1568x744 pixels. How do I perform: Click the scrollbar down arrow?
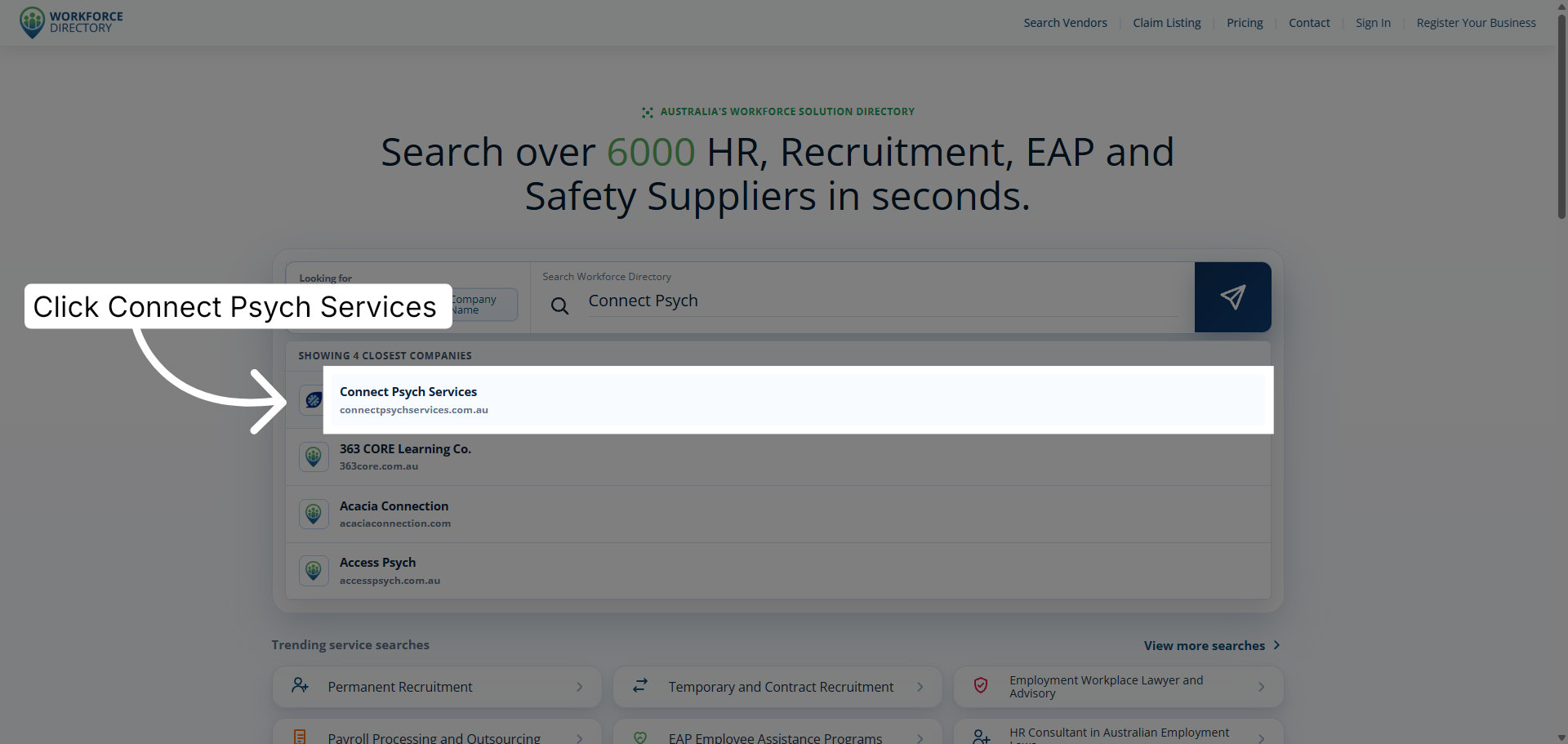click(1561, 737)
